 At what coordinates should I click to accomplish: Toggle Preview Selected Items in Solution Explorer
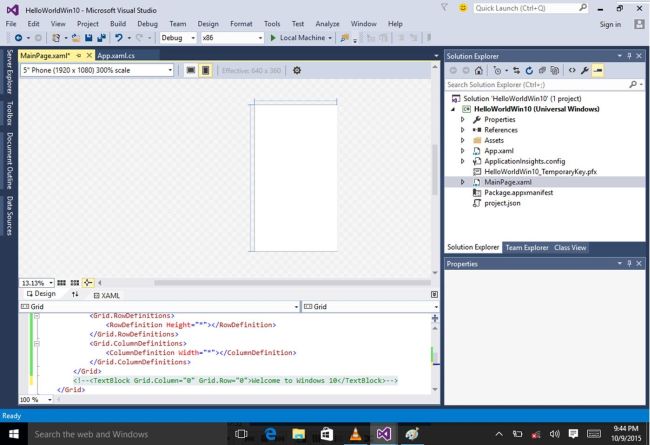coord(598,71)
